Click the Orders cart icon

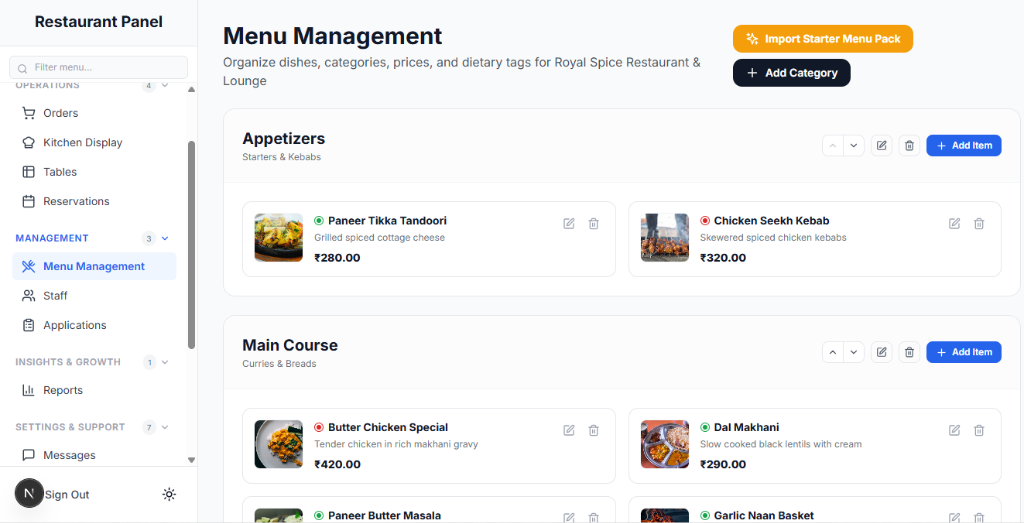coord(28,113)
